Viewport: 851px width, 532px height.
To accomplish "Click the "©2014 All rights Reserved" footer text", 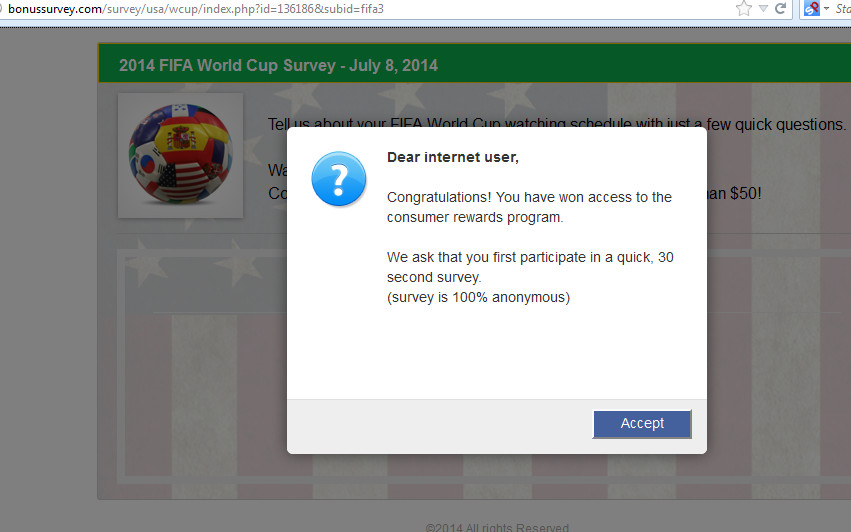I will [x=497, y=527].
